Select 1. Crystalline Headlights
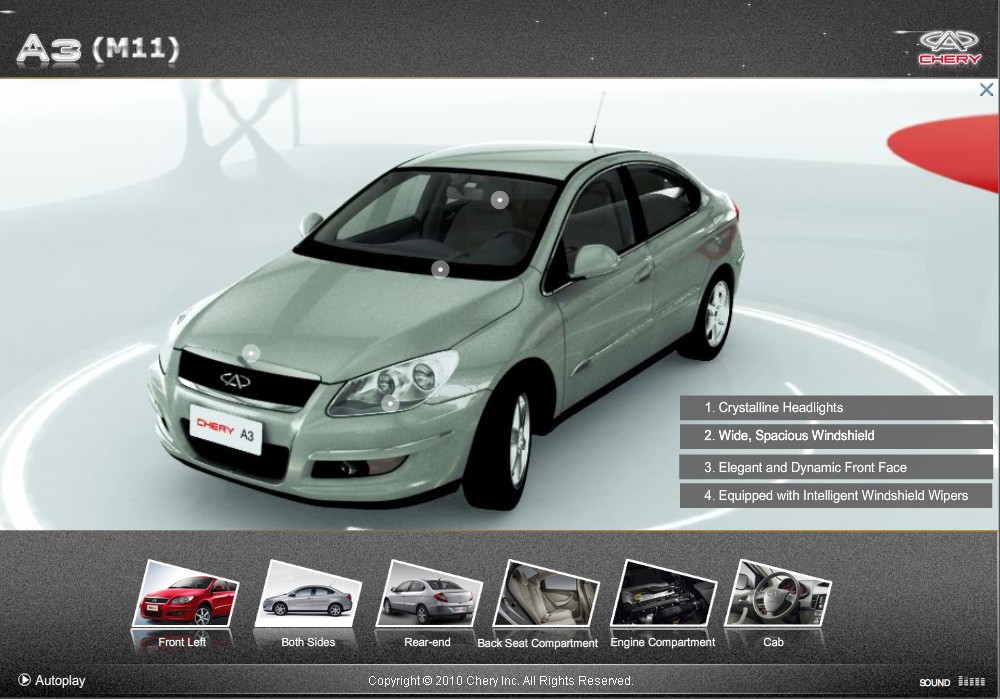1000x699 pixels. 835,408
